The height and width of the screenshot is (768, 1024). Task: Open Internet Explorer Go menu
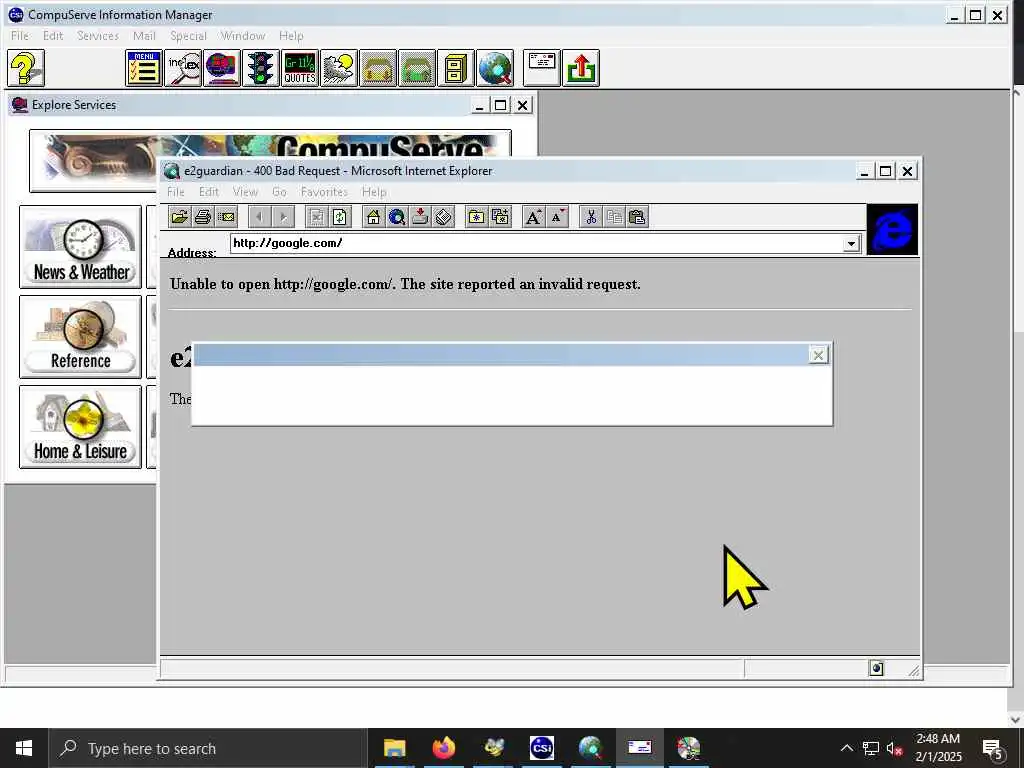(280, 192)
